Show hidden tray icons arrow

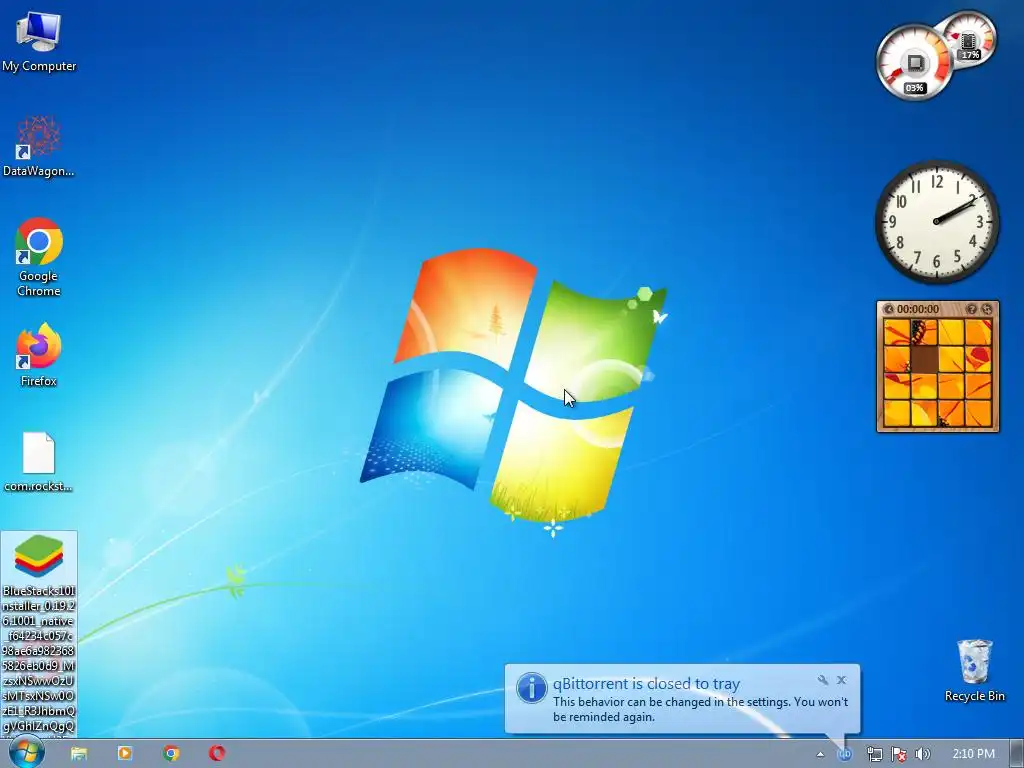(820, 754)
